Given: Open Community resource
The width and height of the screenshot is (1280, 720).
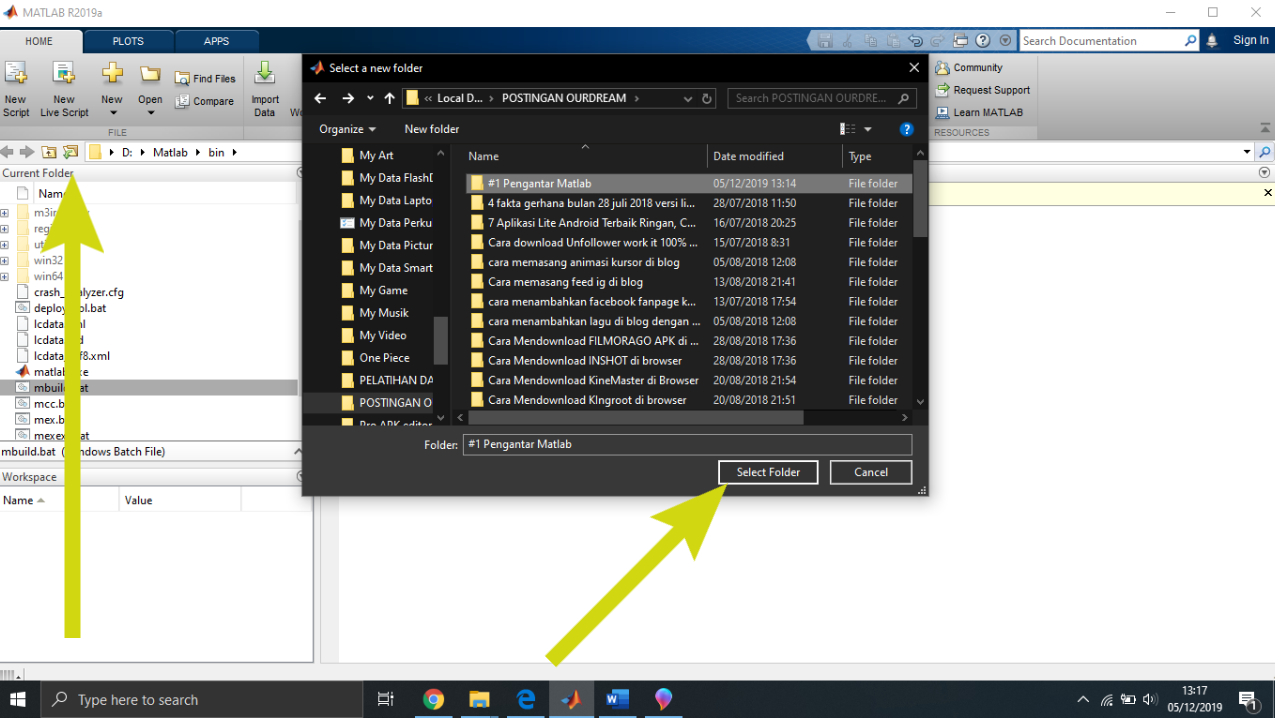Looking at the screenshot, I should pos(968,68).
